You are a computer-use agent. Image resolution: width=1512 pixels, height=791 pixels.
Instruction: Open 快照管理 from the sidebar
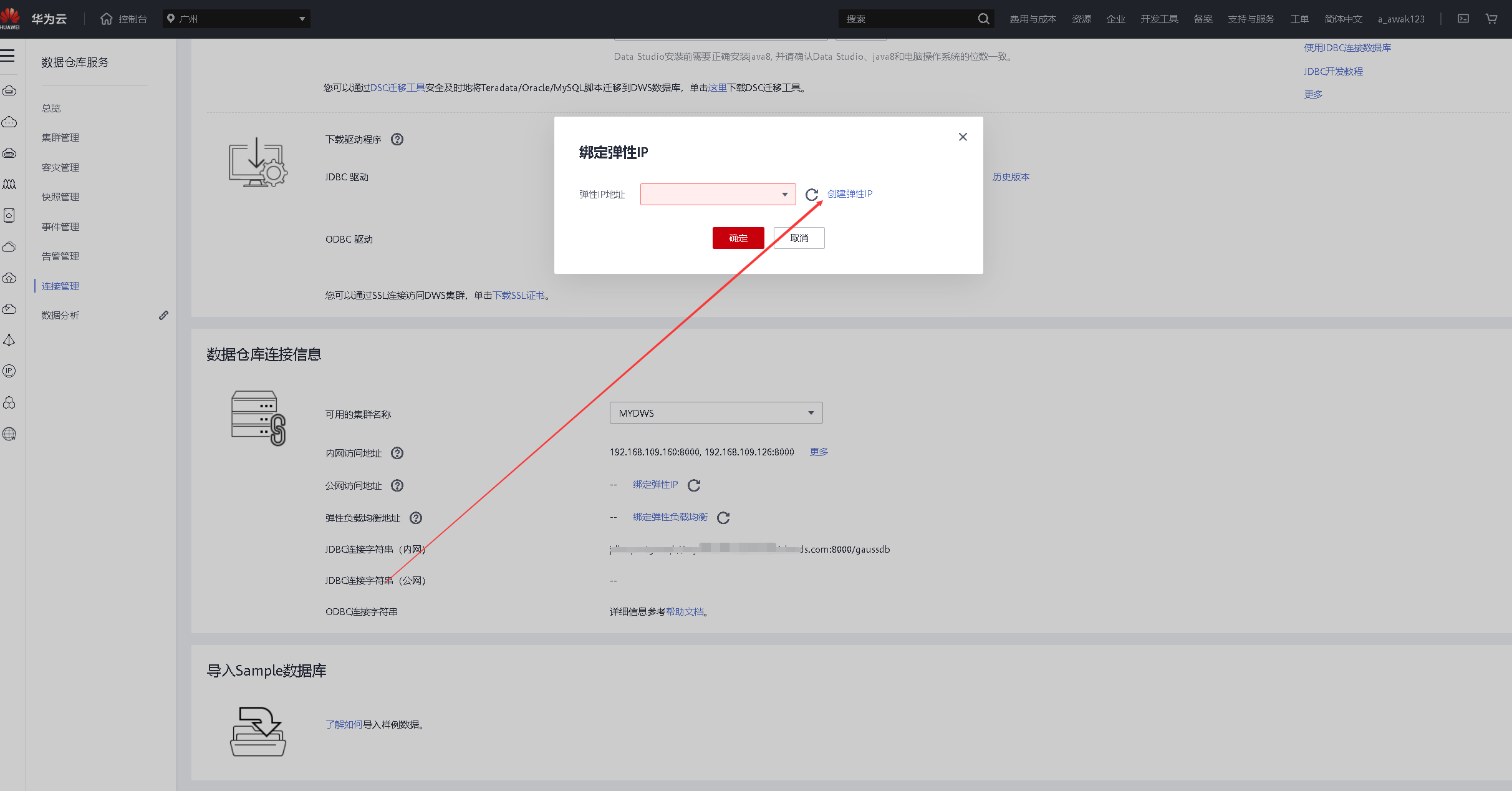pos(60,197)
